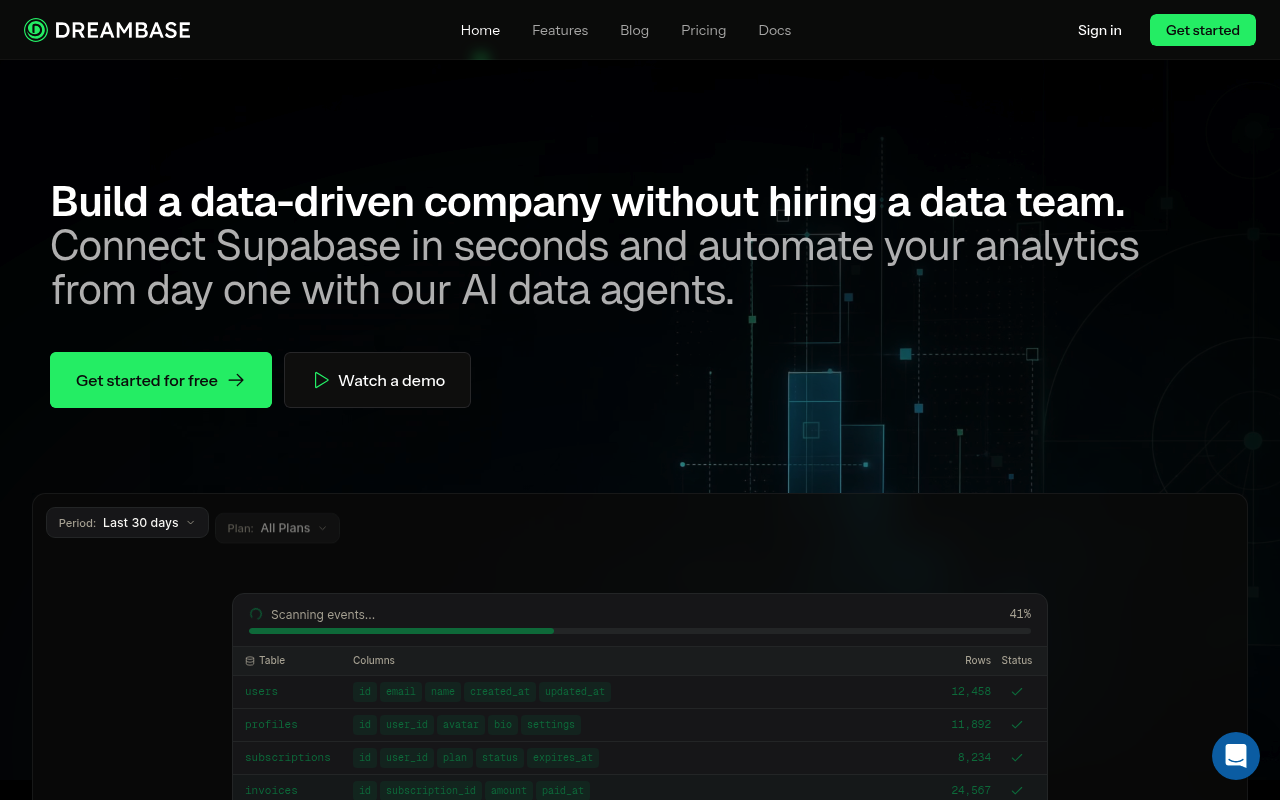The width and height of the screenshot is (1280, 800).
Task: Click the Rows column header
Action: point(978,660)
